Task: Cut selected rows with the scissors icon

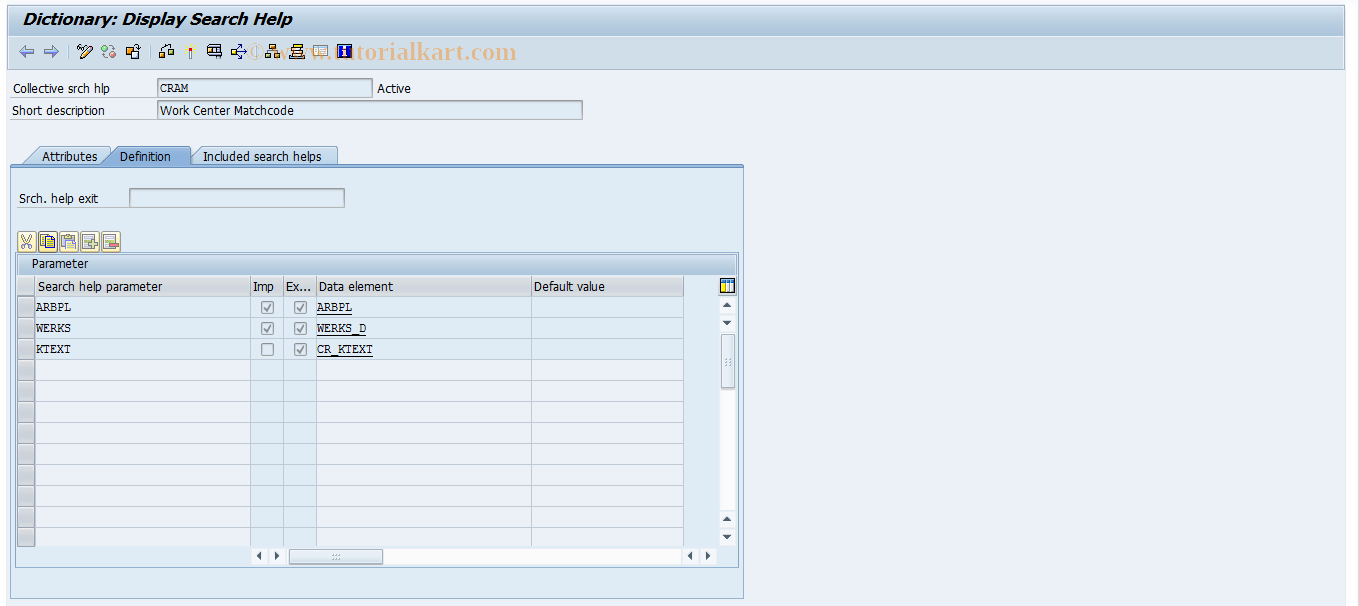Action: click(x=25, y=241)
